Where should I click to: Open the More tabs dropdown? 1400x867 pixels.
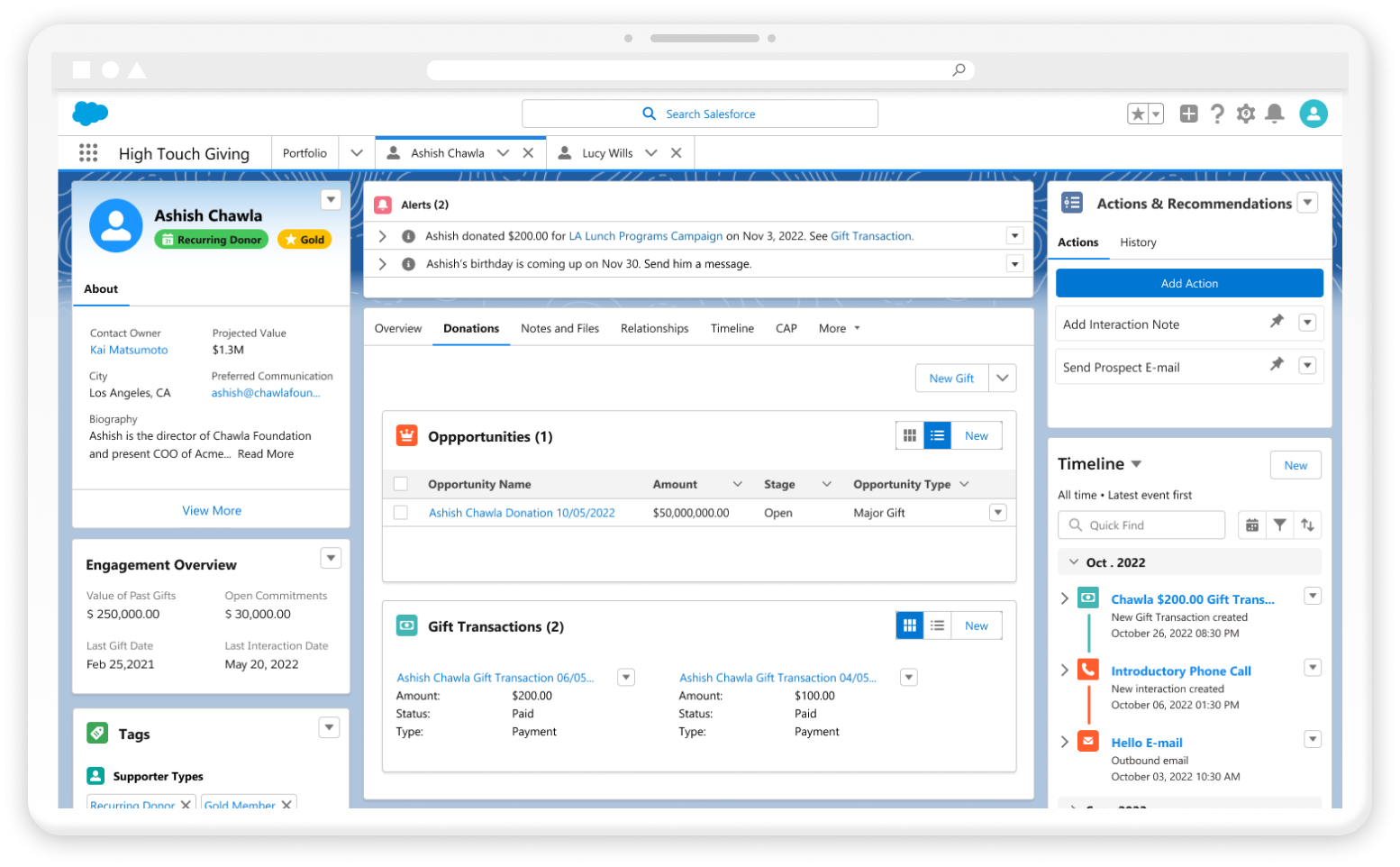(839, 328)
